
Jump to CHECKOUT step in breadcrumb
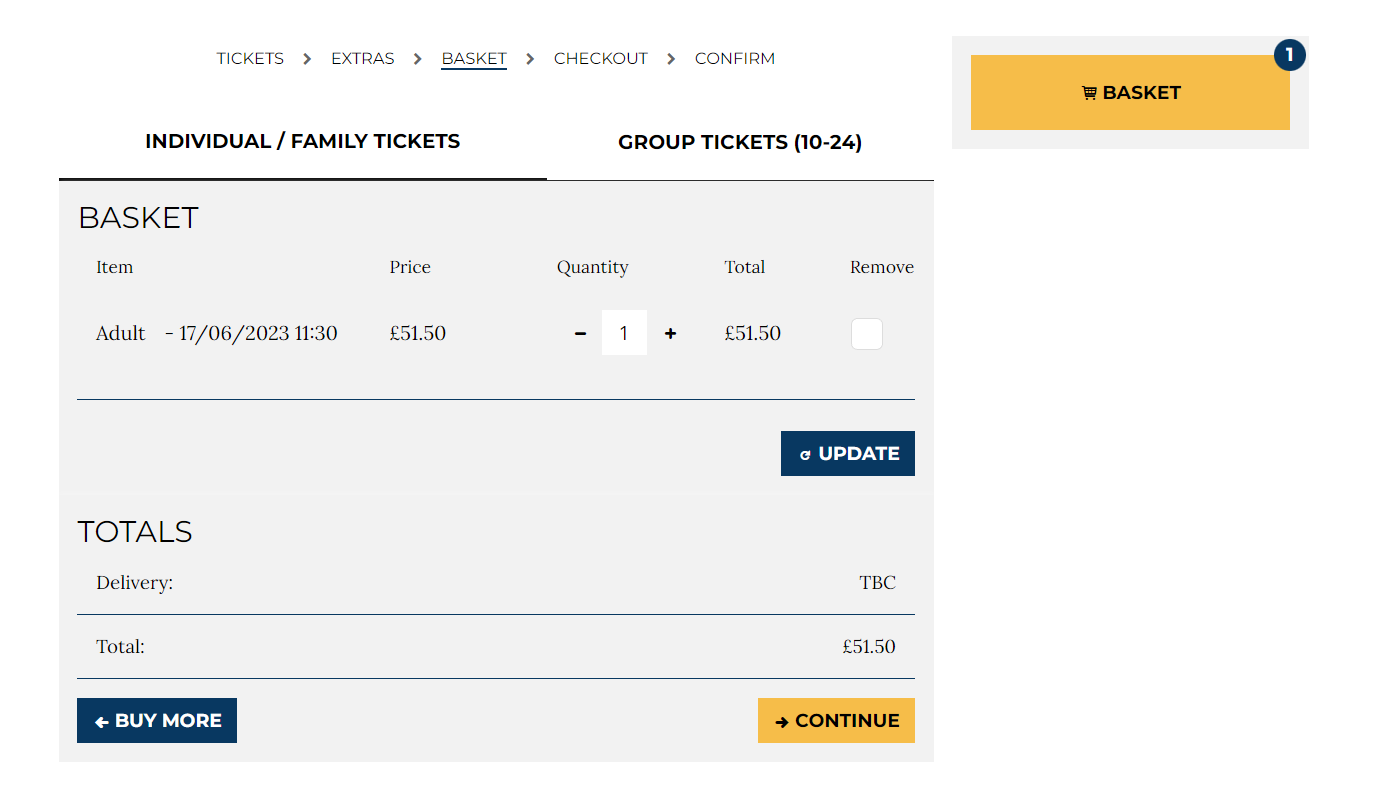coord(601,59)
